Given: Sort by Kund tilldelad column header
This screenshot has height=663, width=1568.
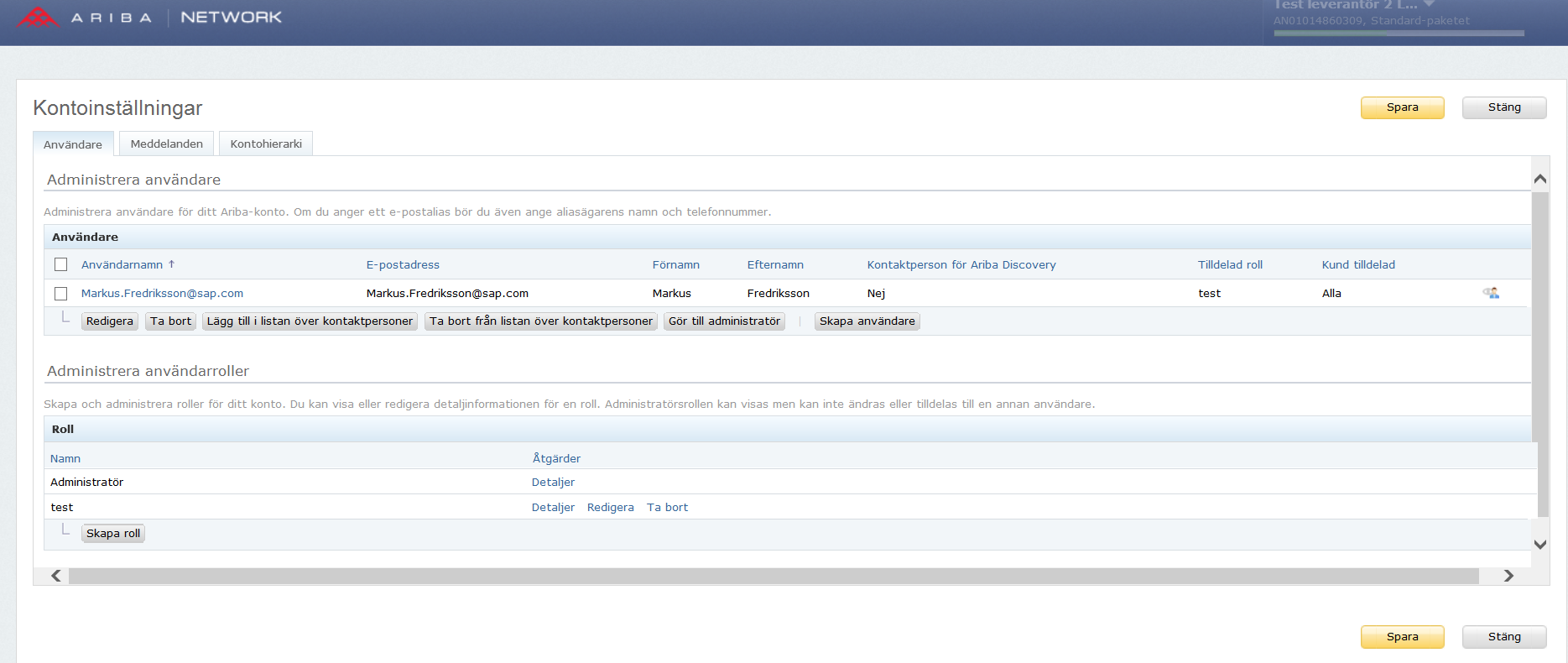Looking at the screenshot, I should click(1358, 264).
